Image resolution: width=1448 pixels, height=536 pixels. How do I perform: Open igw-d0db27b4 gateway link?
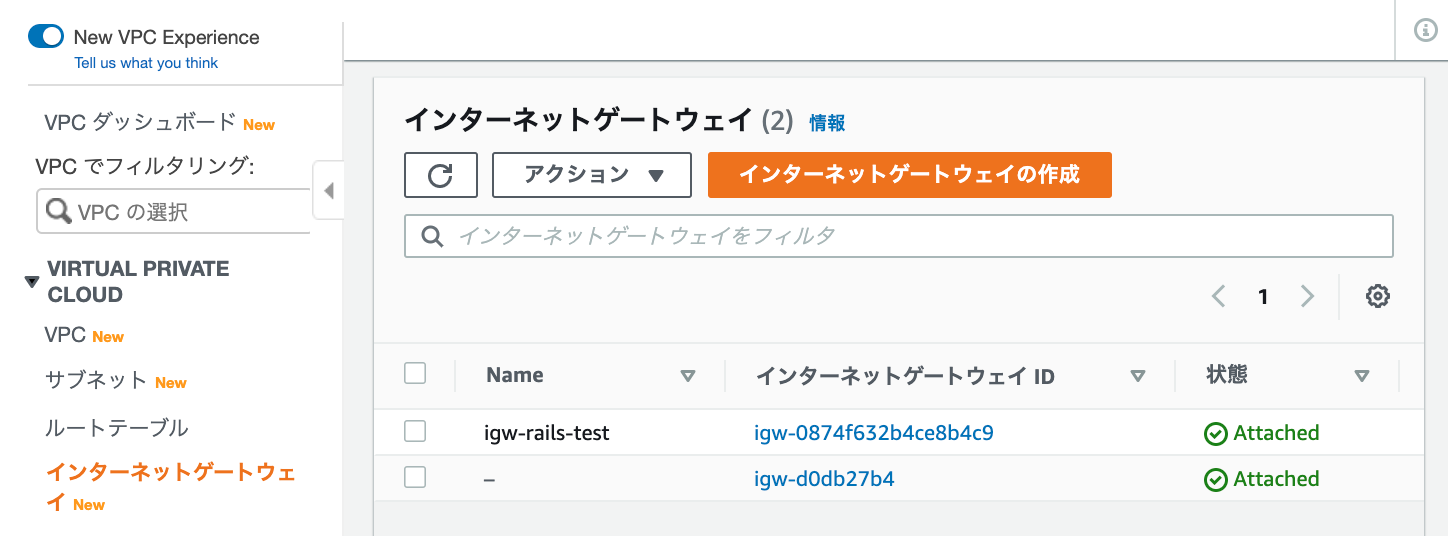point(824,479)
